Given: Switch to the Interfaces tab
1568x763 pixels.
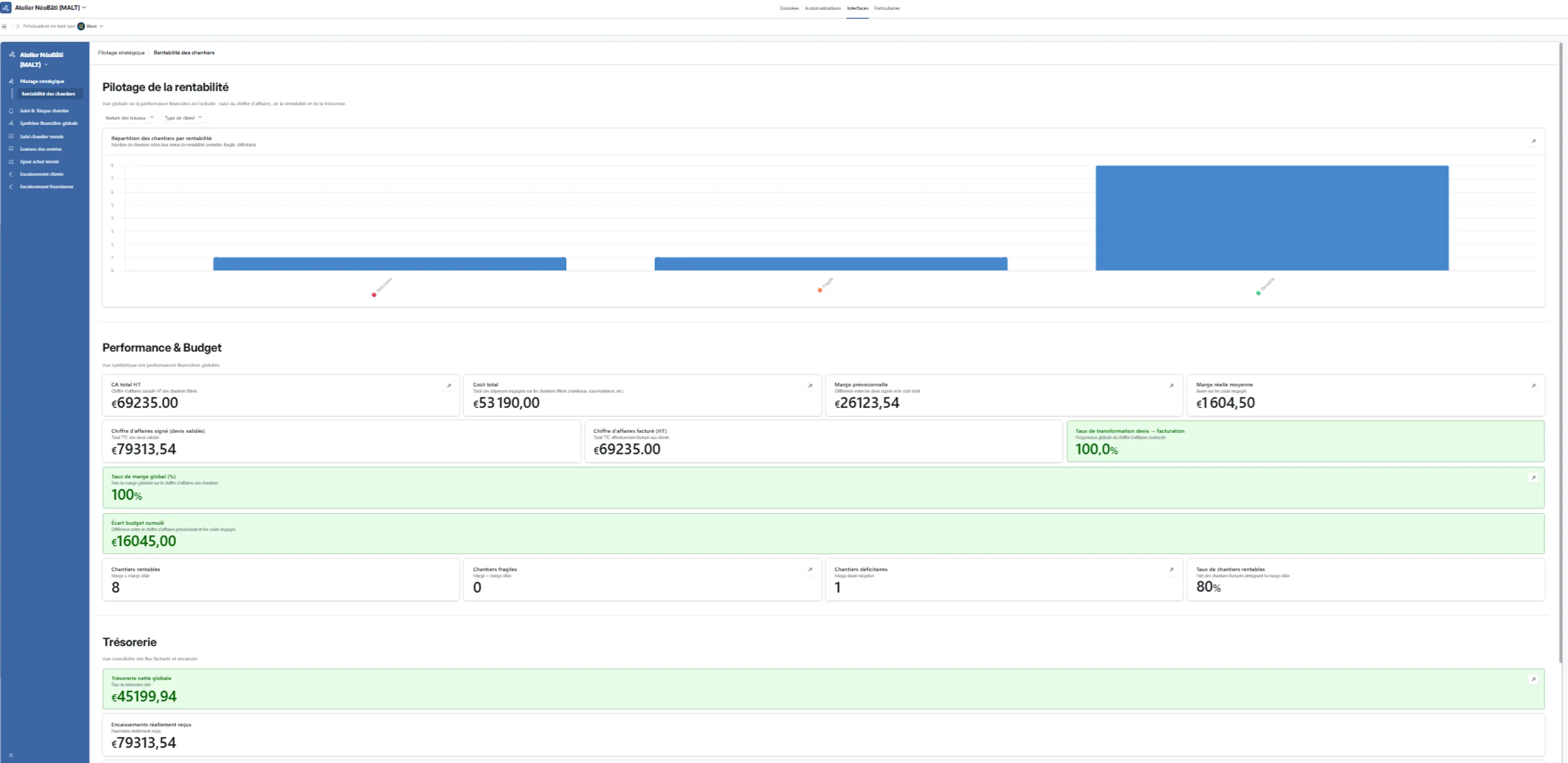Looking at the screenshot, I should [x=857, y=8].
